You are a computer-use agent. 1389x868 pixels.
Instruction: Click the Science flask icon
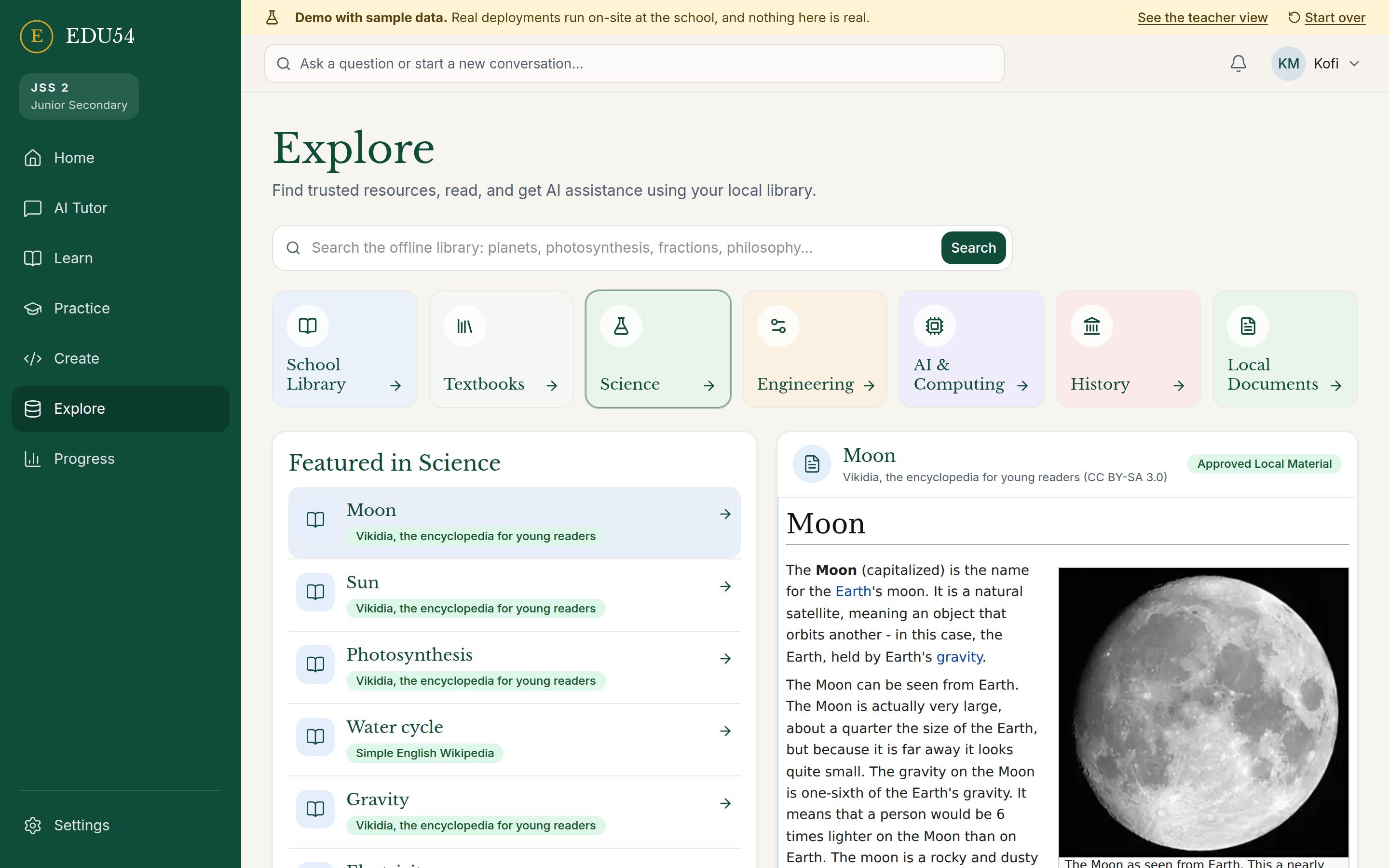click(621, 326)
